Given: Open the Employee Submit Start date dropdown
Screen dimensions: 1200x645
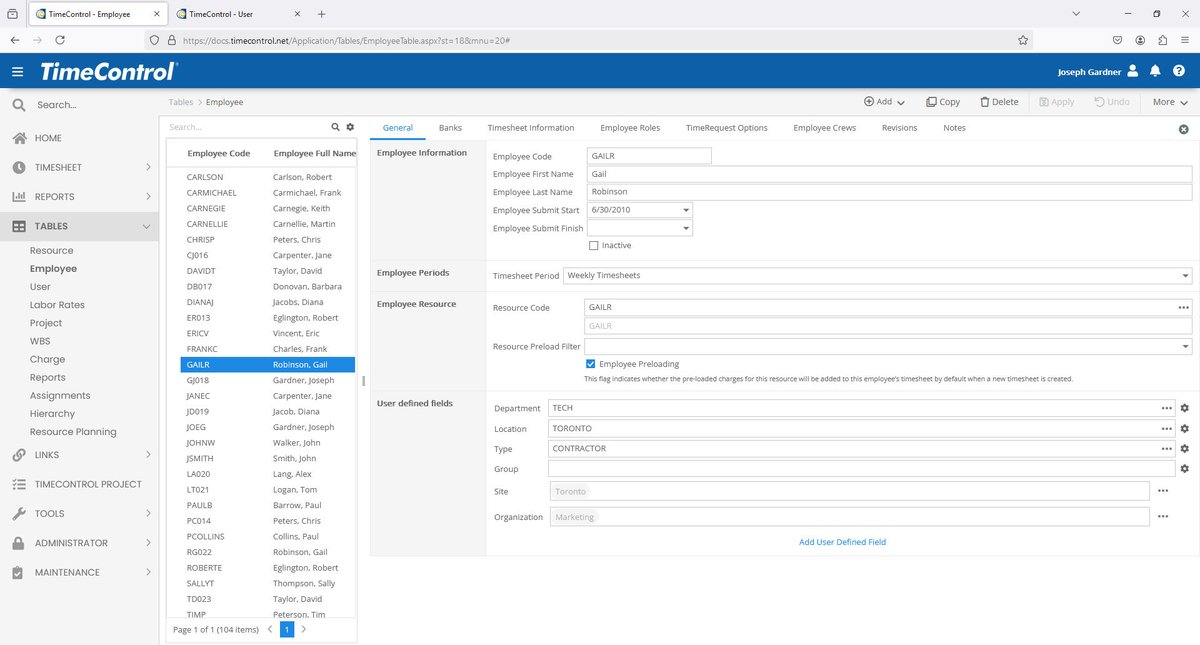Looking at the screenshot, I should click(685, 210).
